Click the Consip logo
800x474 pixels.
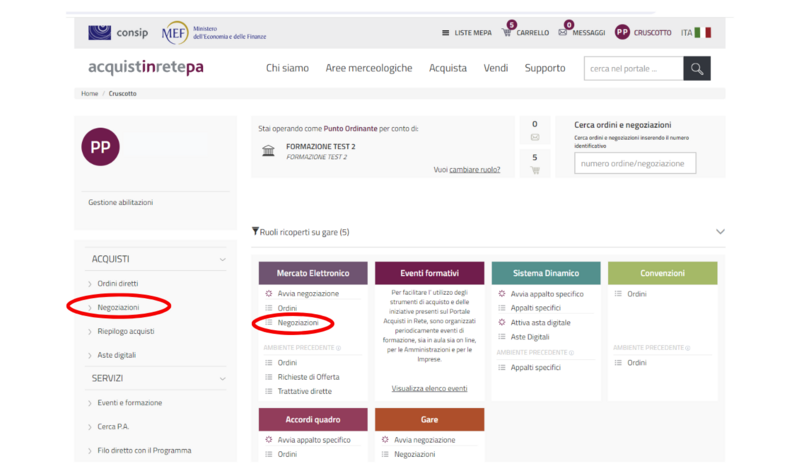pos(118,33)
